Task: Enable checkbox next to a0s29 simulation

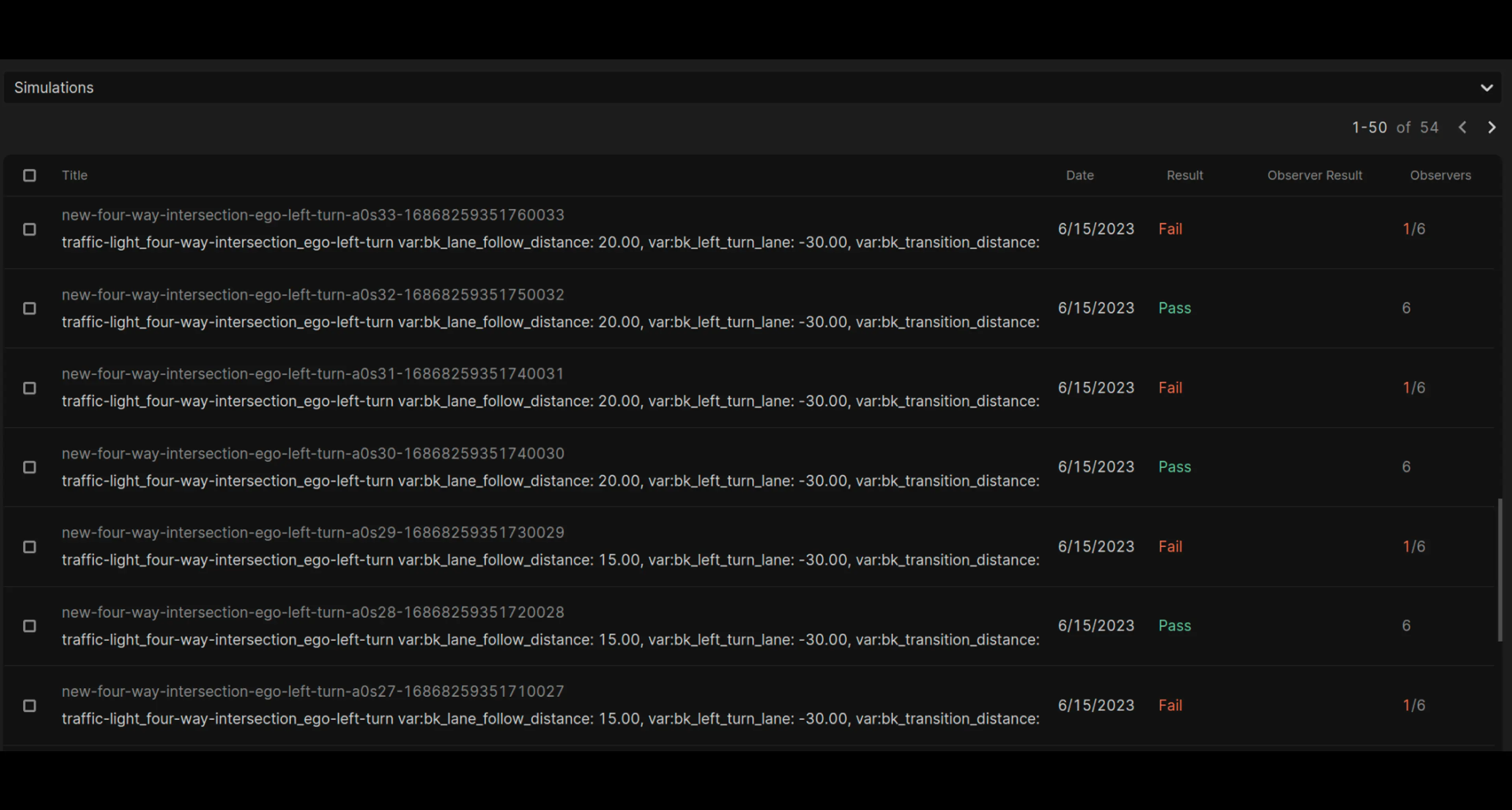Action: point(30,547)
